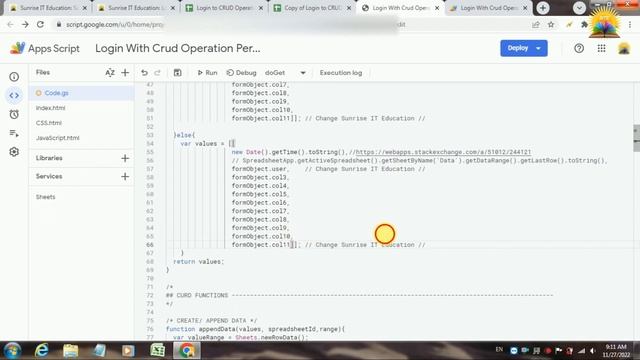Place cursor on 'return values;' line
This screenshot has height=360, width=640.
click(x=198, y=262)
